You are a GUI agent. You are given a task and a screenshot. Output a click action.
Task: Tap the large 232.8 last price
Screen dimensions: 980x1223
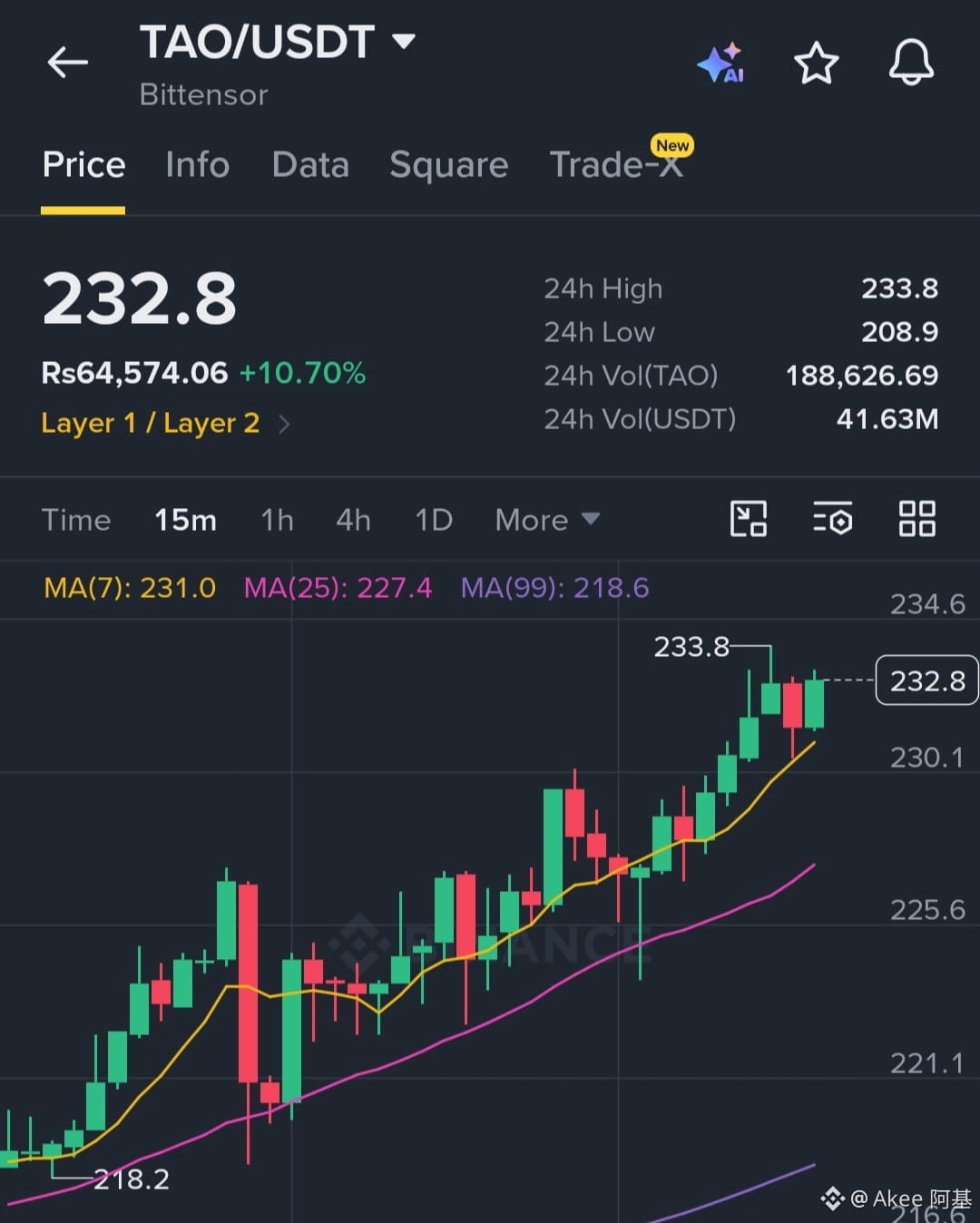(x=140, y=298)
